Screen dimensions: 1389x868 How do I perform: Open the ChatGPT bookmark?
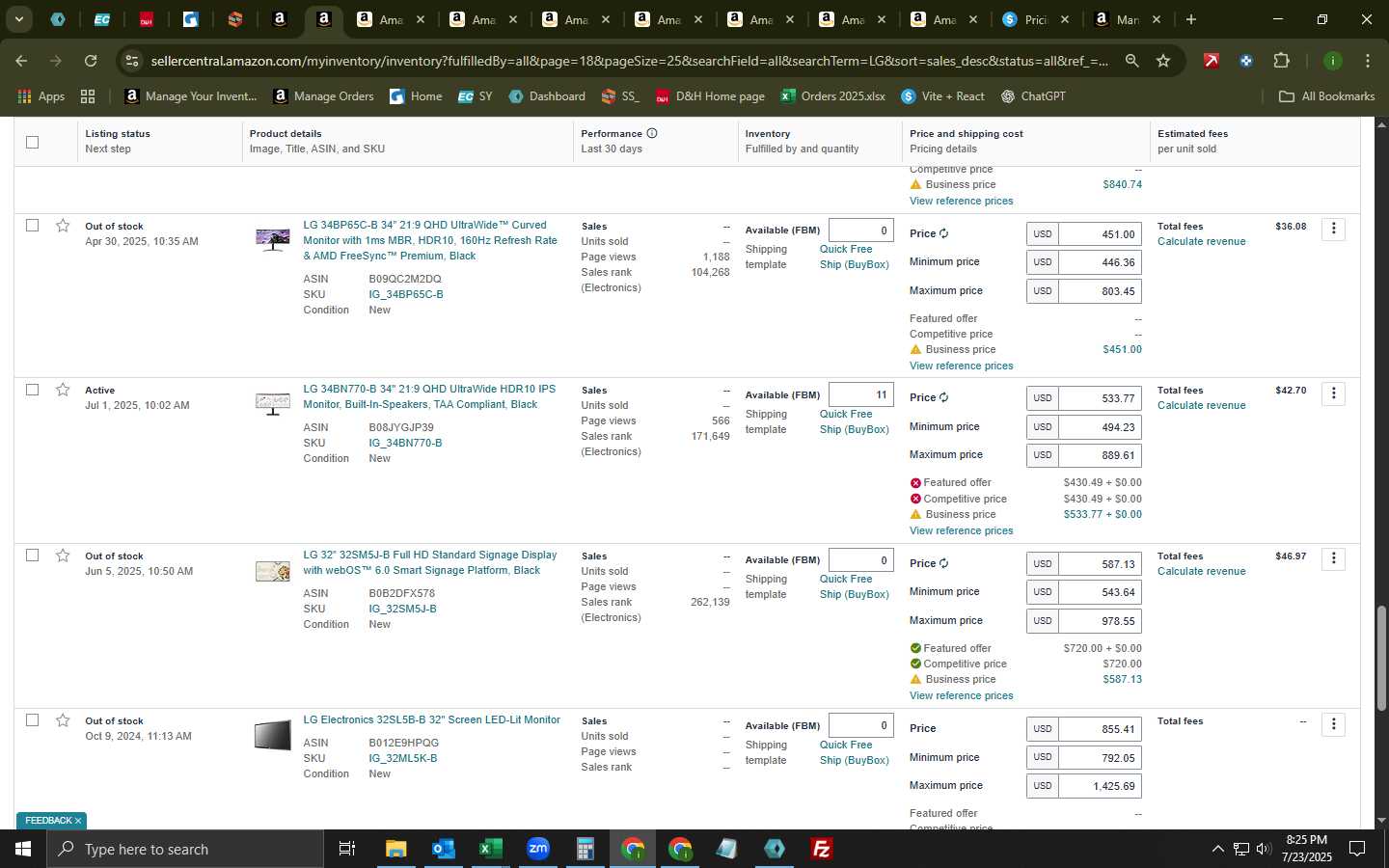tap(1032, 96)
